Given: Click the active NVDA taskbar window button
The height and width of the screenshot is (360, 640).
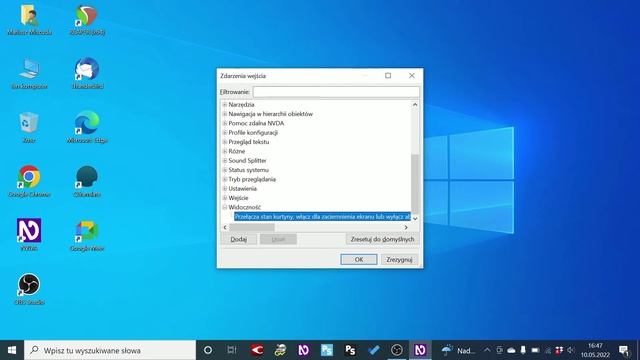Looking at the screenshot, I should [420, 350].
